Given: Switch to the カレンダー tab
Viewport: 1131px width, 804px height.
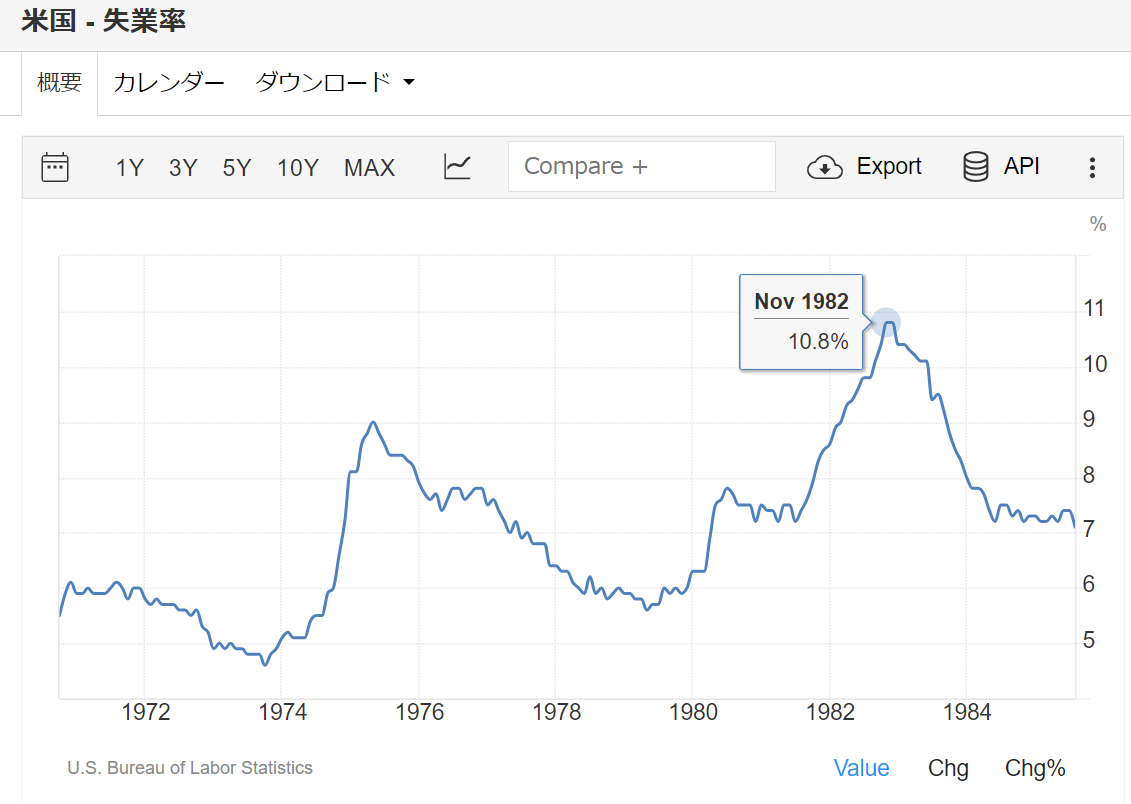Looking at the screenshot, I should tap(169, 83).
